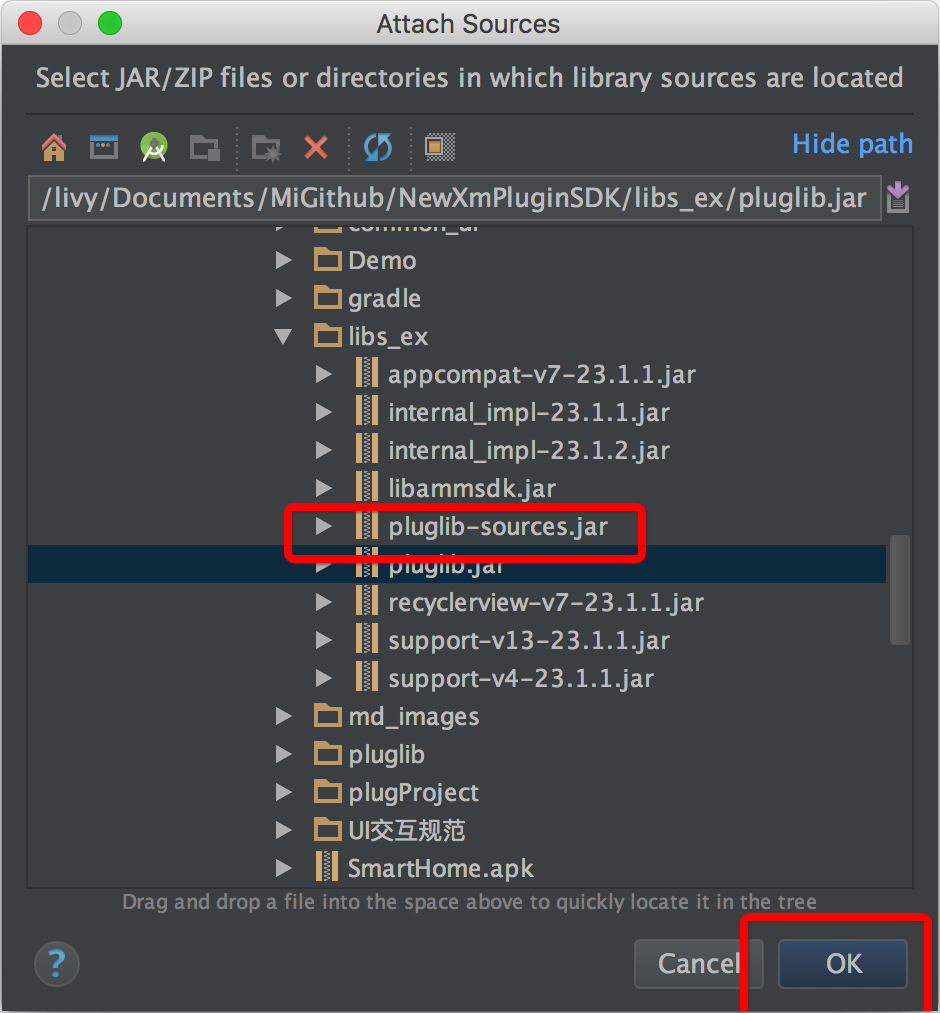Select pluglib-sources.jar in the tree
940x1013 pixels.
point(497,527)
